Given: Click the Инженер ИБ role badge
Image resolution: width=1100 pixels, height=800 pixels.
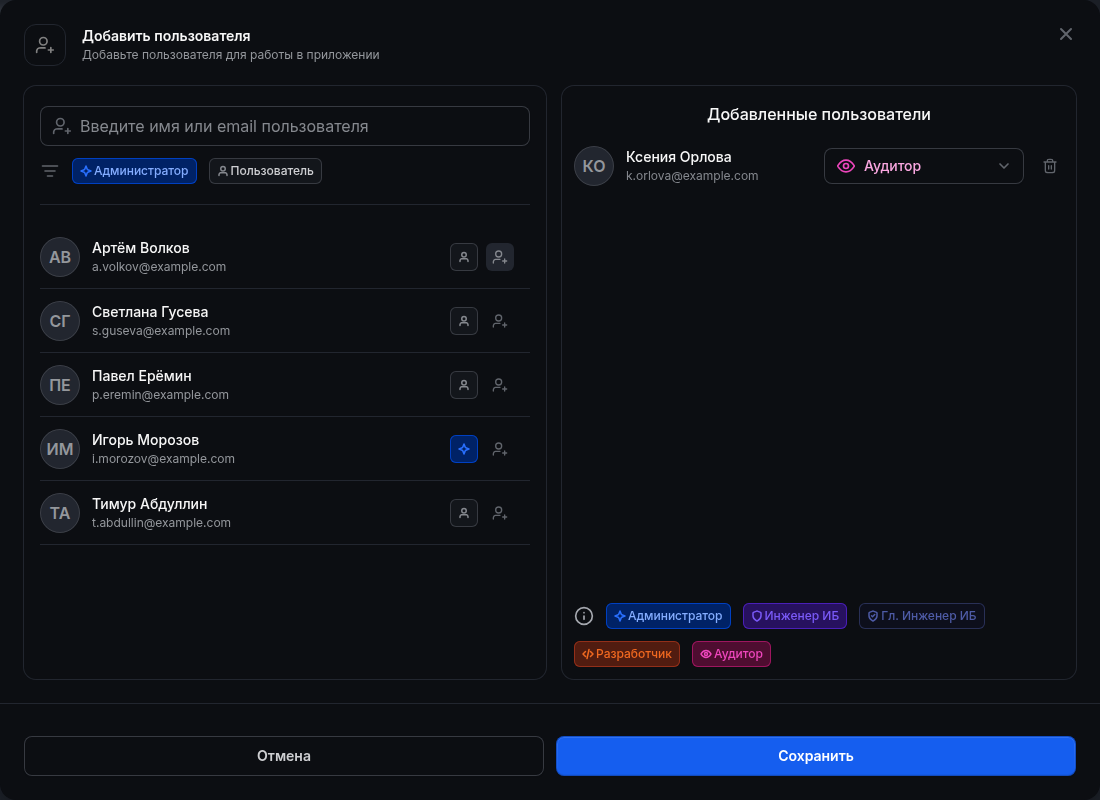Looking at the screenshot, I should pos(795,616).
